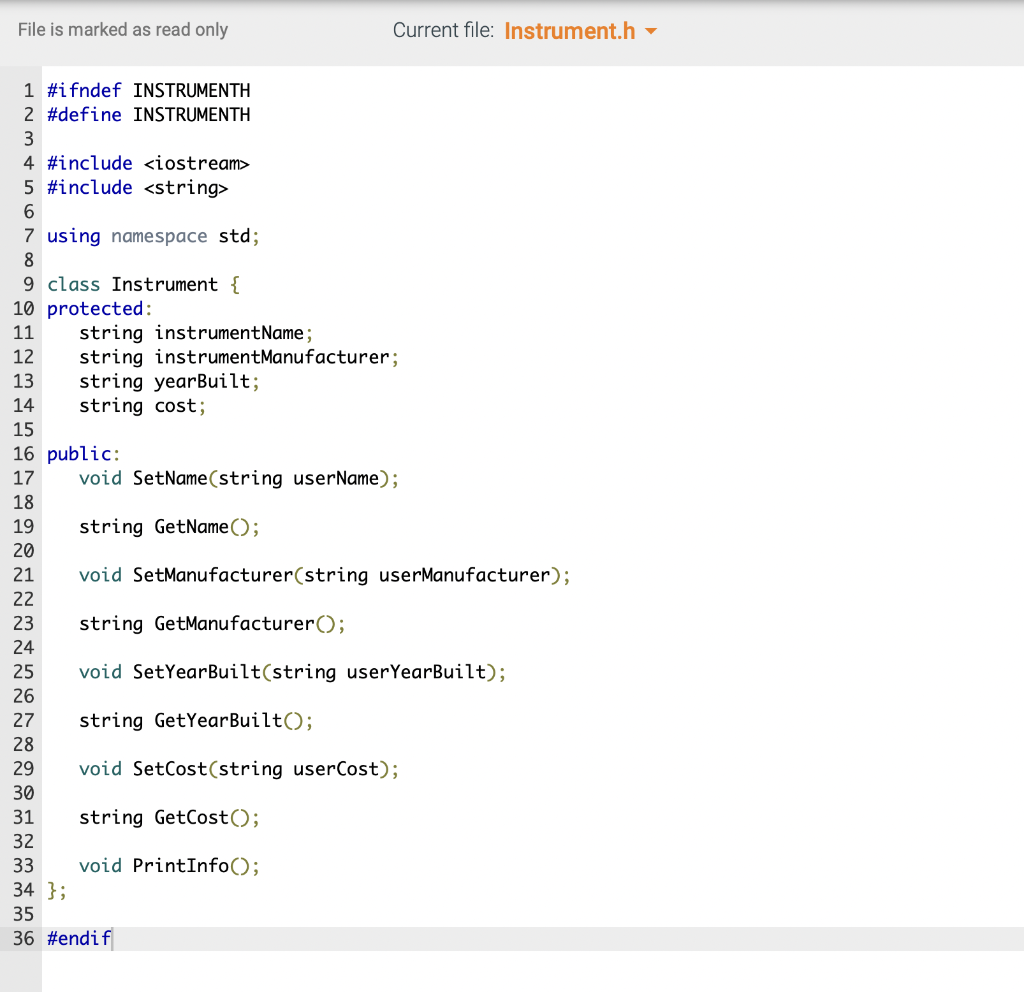The image size is (1024, 992).
Task: Click the using namespace std line
Action: coord(152,235)
